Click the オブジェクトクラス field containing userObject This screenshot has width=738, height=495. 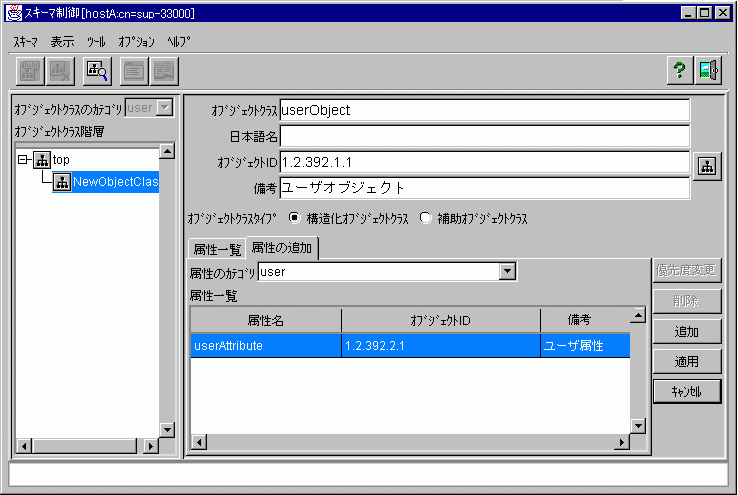[x=485, y=111]
